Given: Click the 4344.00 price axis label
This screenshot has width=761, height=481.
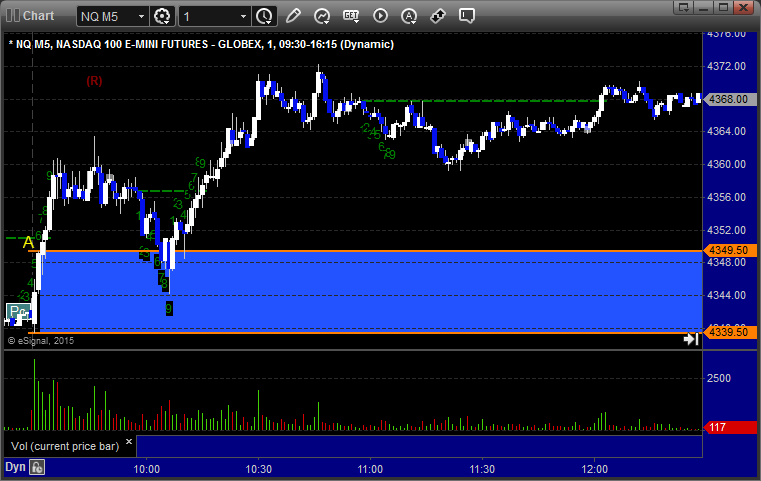Looking at the screenshot, I should (727, 295).
